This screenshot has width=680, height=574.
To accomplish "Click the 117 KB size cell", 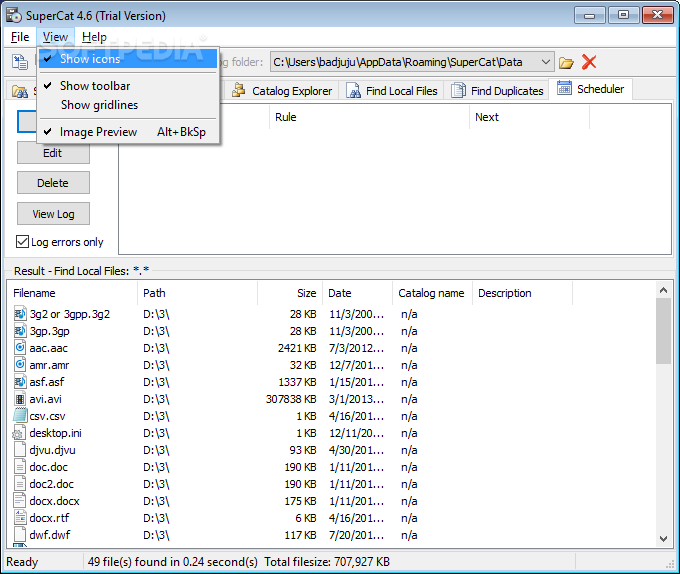I will tap(300, 535).
